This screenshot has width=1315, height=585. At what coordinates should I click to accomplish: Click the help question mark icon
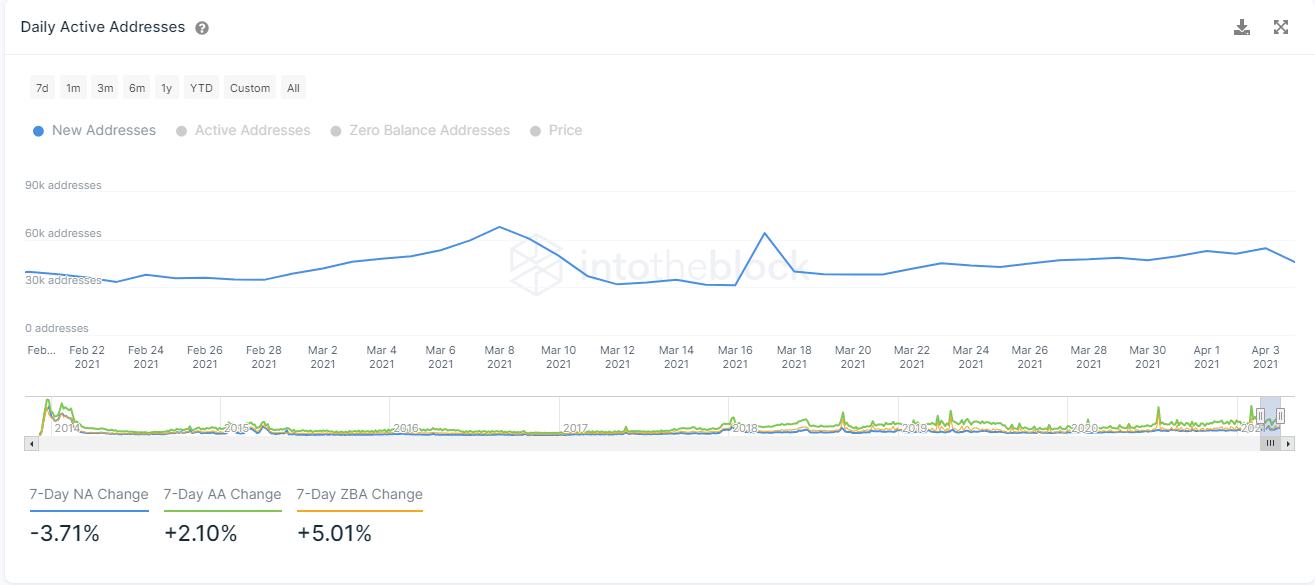coord(202,28)
